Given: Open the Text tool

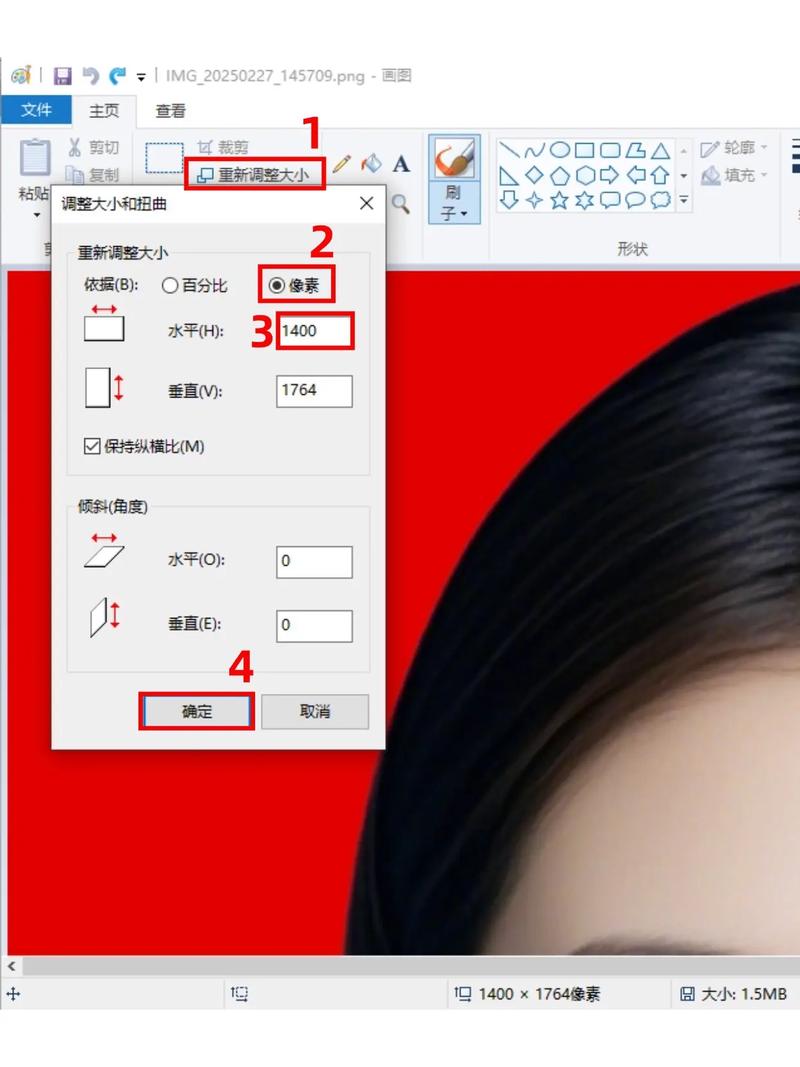Looking at the screenshot, I should coord(403,165).
